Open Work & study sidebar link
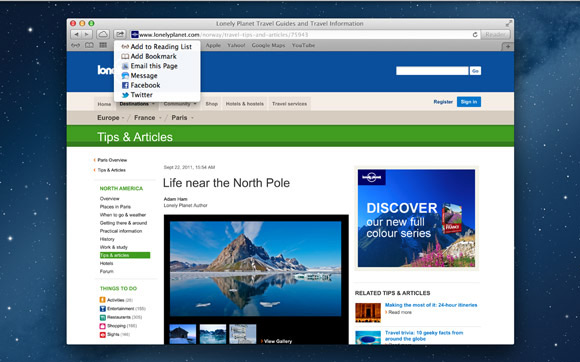The image size is (580, 362). [114, 247]
